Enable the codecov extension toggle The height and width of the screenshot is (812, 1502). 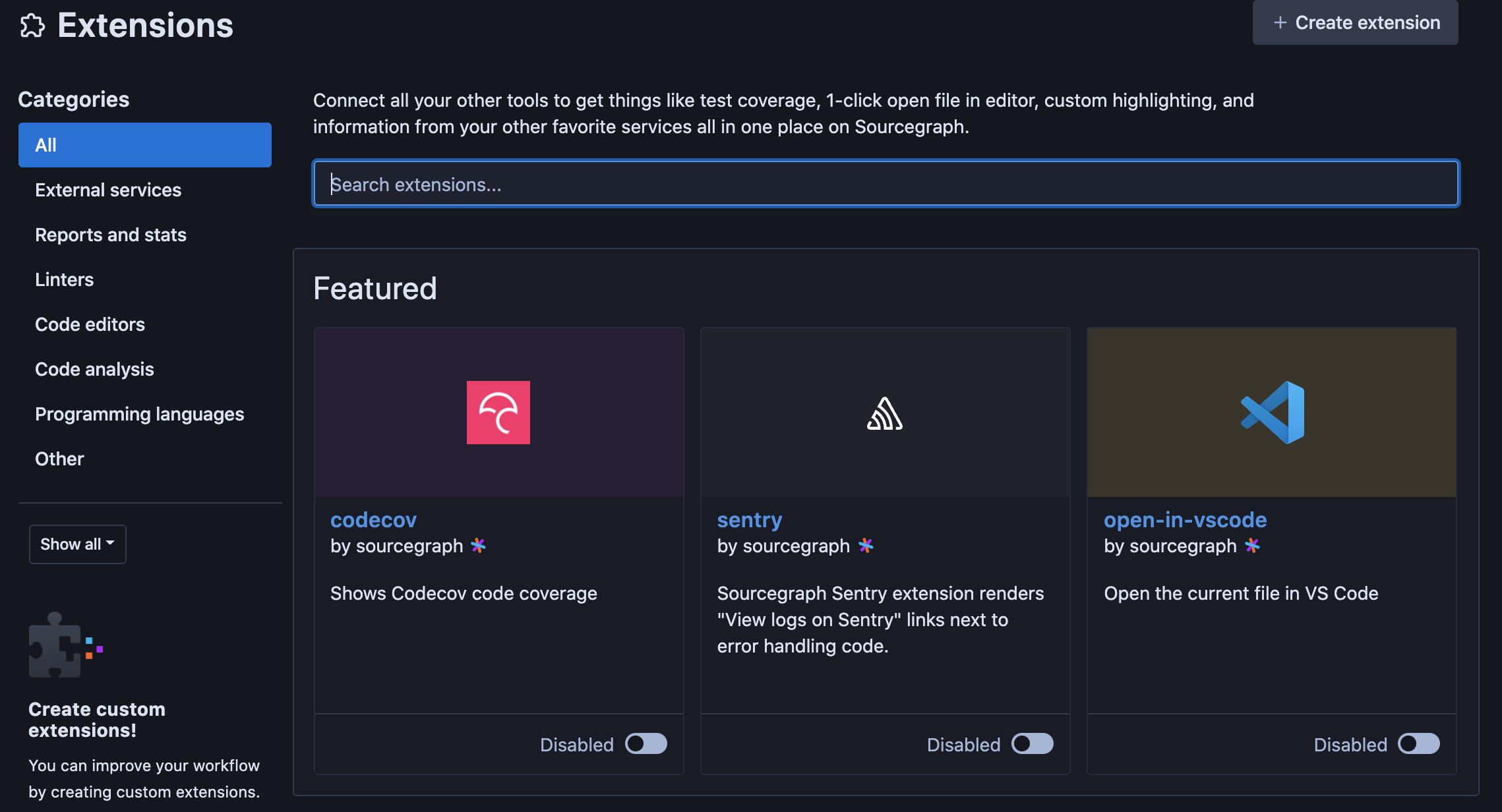[646, 744]
